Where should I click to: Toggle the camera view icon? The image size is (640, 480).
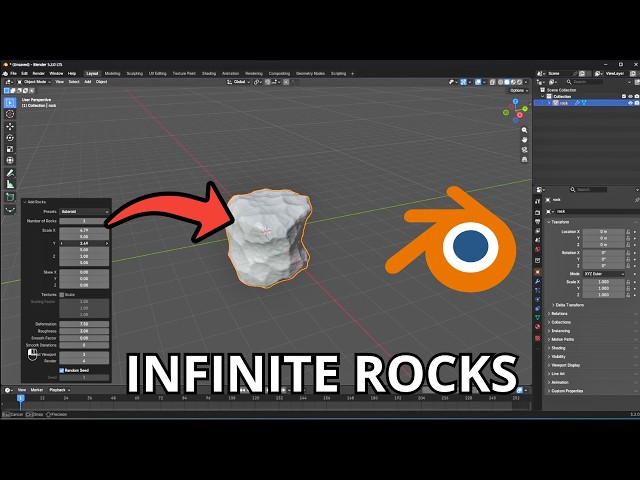point(524,150)
